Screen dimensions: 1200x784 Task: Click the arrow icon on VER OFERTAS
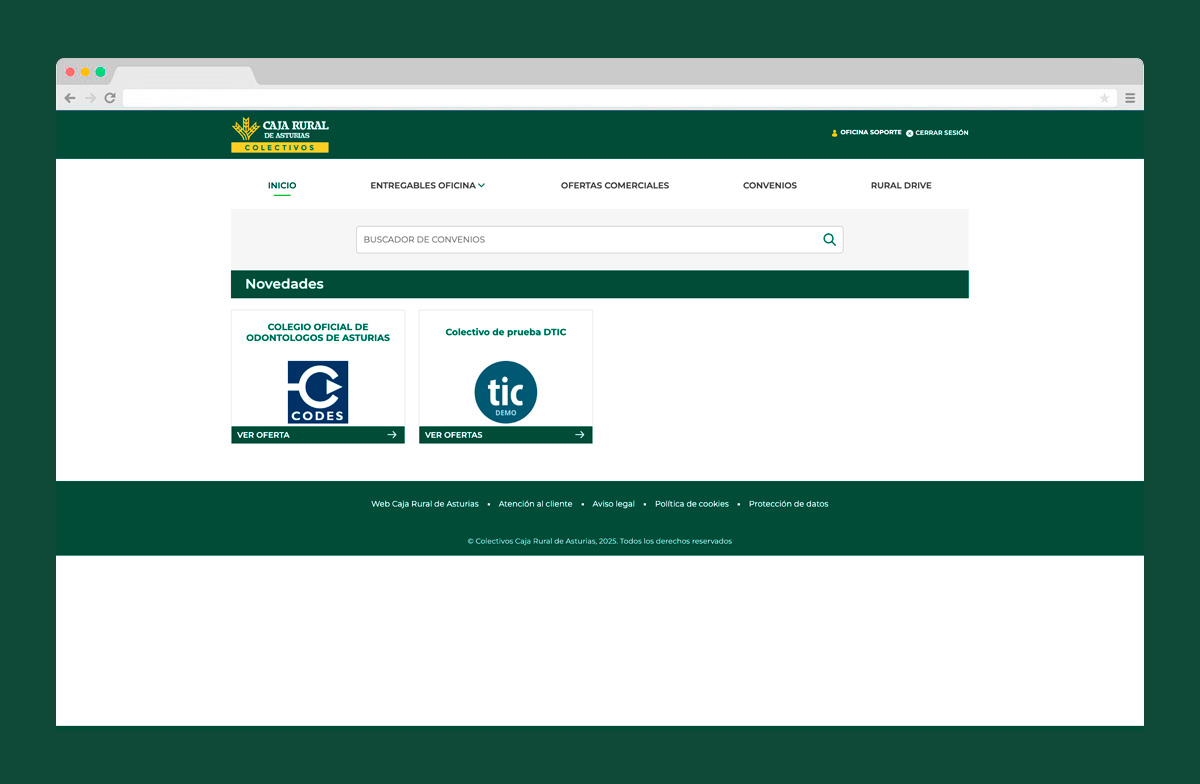(579, 434)
